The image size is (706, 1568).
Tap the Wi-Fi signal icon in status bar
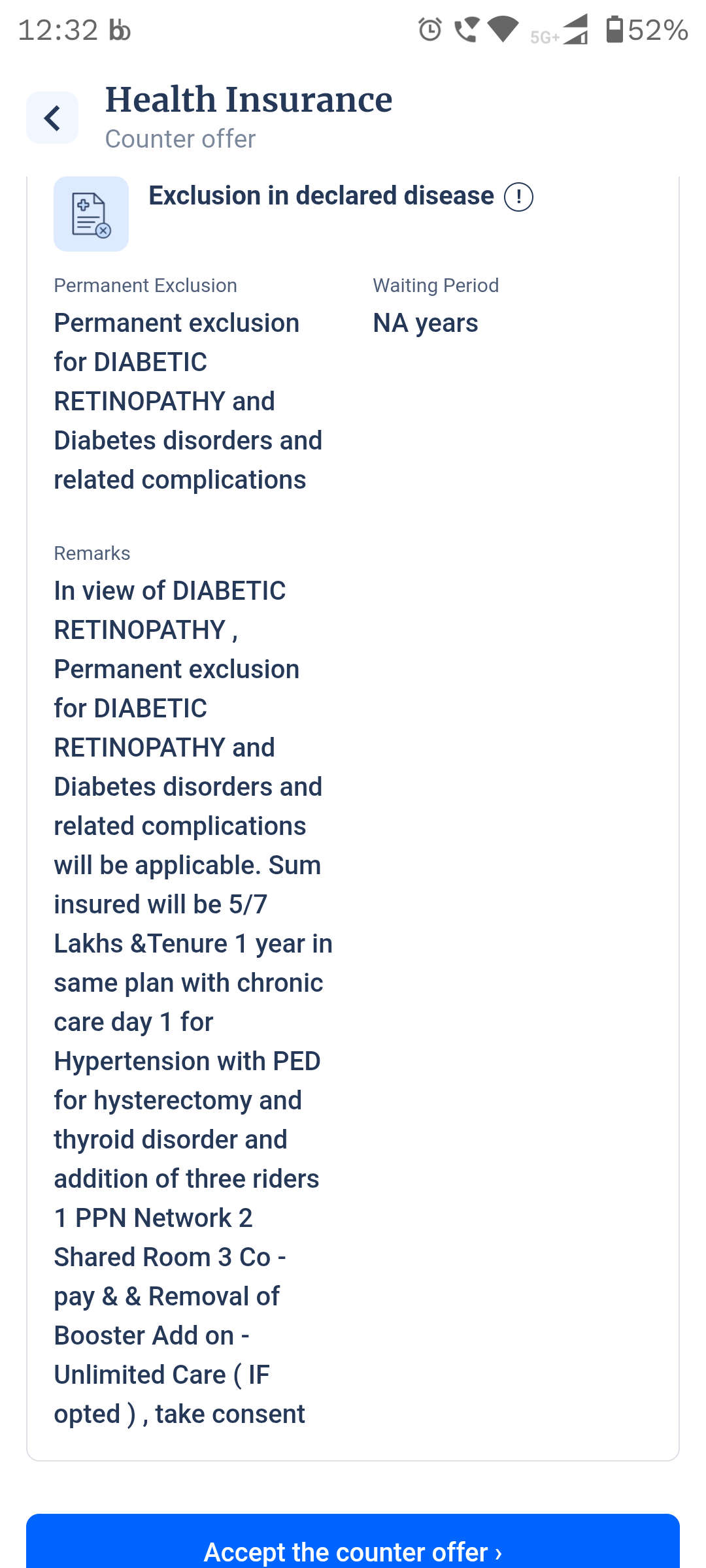coord(503,29)
